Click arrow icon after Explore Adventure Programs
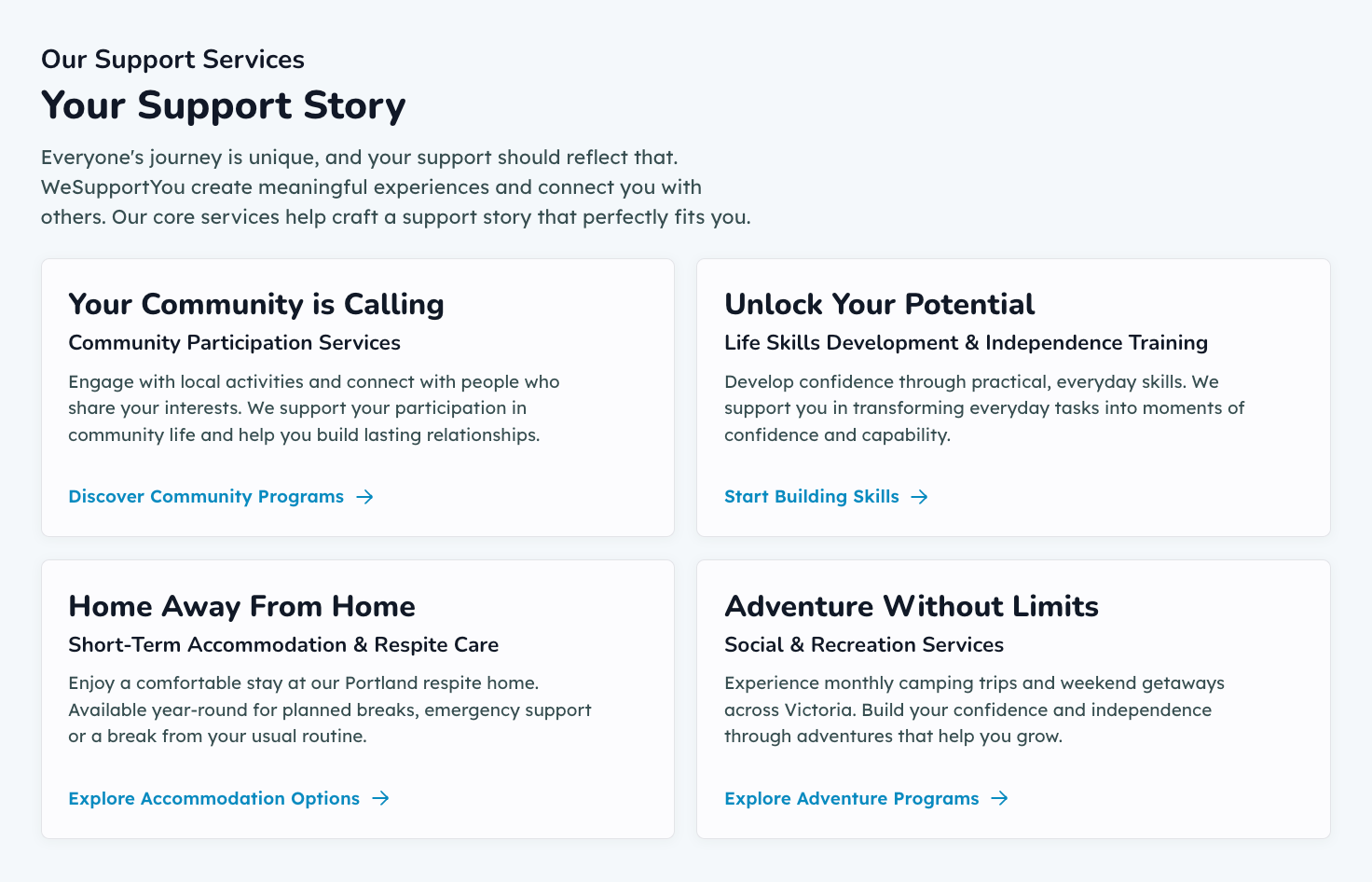 click(1000, 798)
